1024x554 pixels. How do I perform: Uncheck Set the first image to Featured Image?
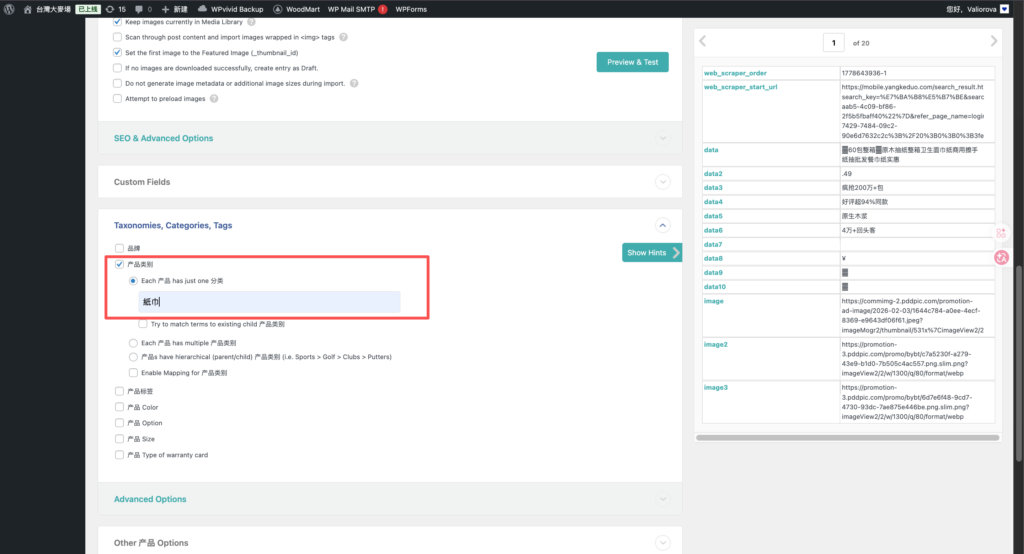point(118,52)
